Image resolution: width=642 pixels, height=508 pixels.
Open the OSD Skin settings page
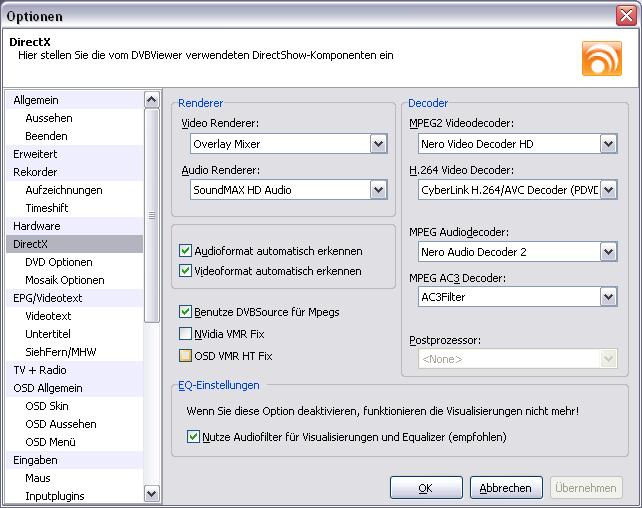pyautogui.click(x=75, y=406)
